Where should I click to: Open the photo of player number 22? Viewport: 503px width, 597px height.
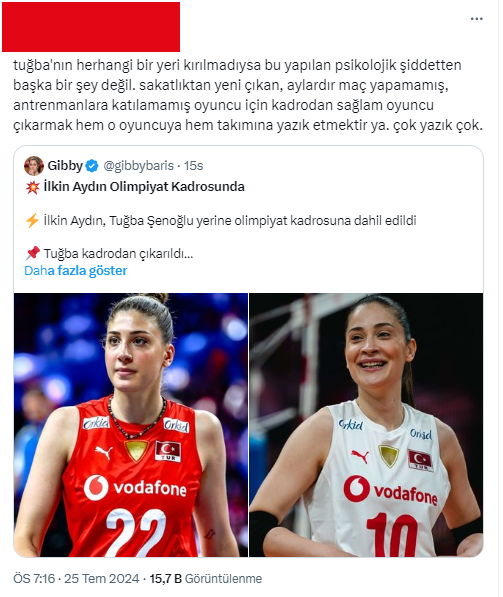coord(131,425)
